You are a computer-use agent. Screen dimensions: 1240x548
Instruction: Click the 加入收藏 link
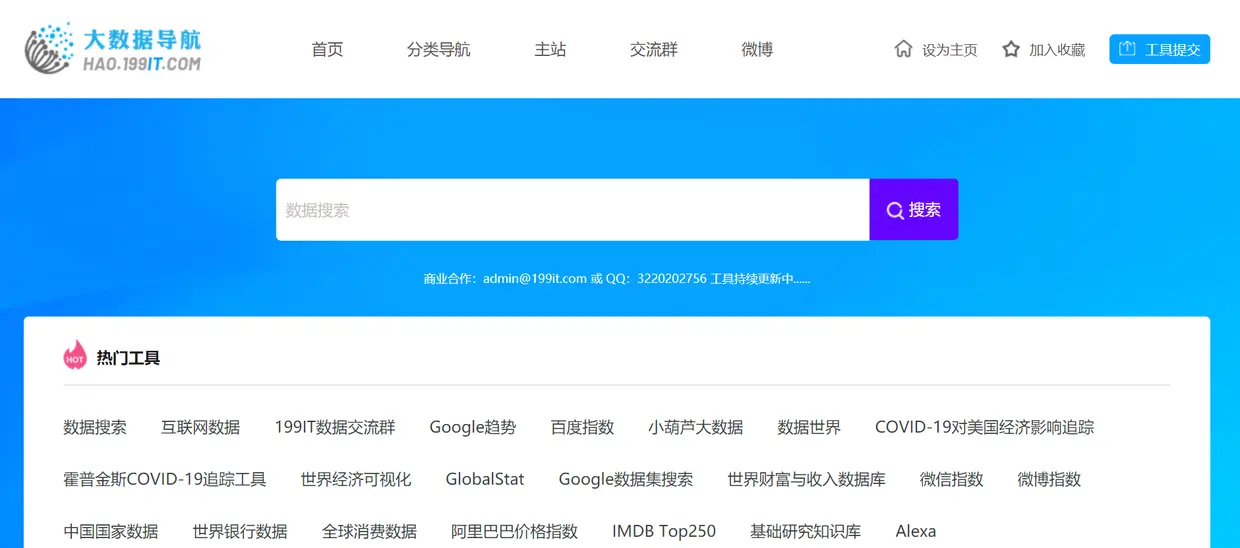1057,50
